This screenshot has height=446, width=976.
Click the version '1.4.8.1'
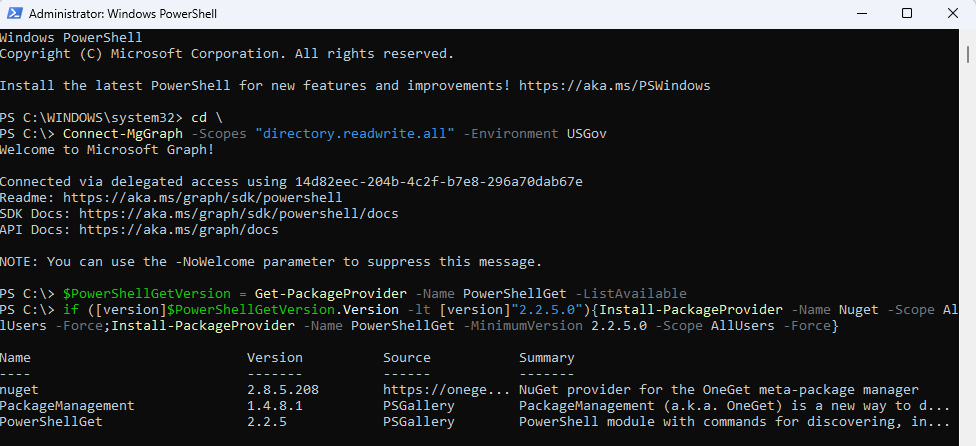pyautogui.click(x=275, y=406)
